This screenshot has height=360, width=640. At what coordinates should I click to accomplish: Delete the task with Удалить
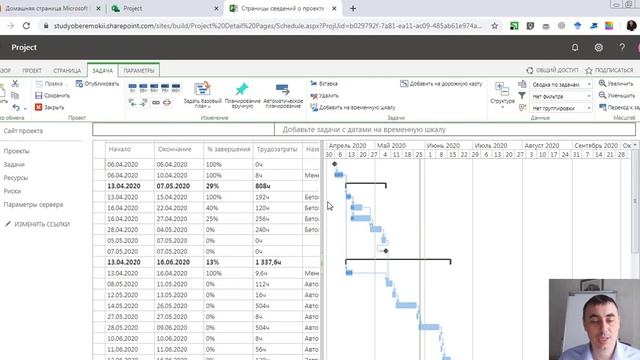click(x=324, y=96)
